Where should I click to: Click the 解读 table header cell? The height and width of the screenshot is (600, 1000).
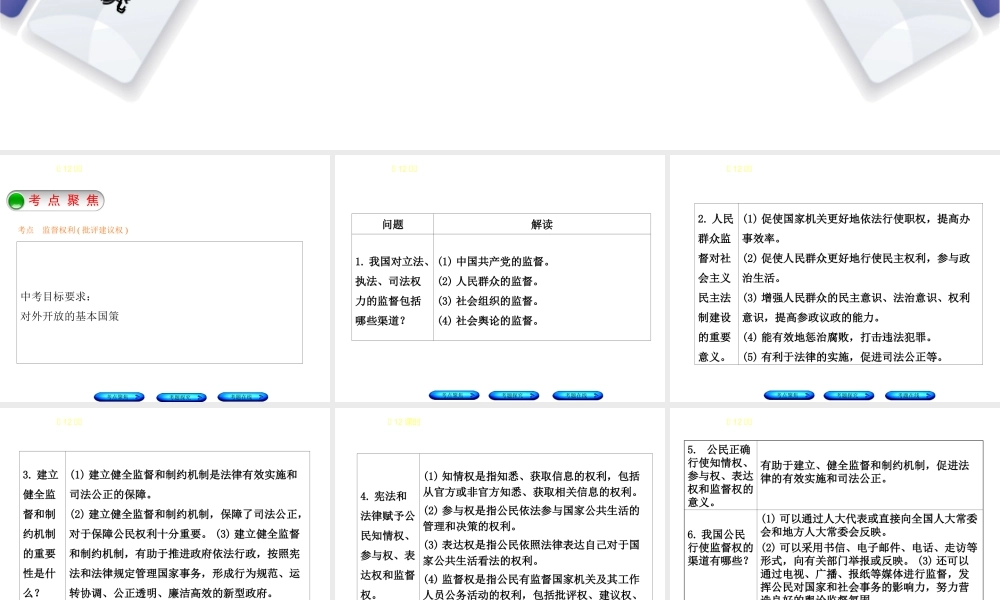pos(542,224)
